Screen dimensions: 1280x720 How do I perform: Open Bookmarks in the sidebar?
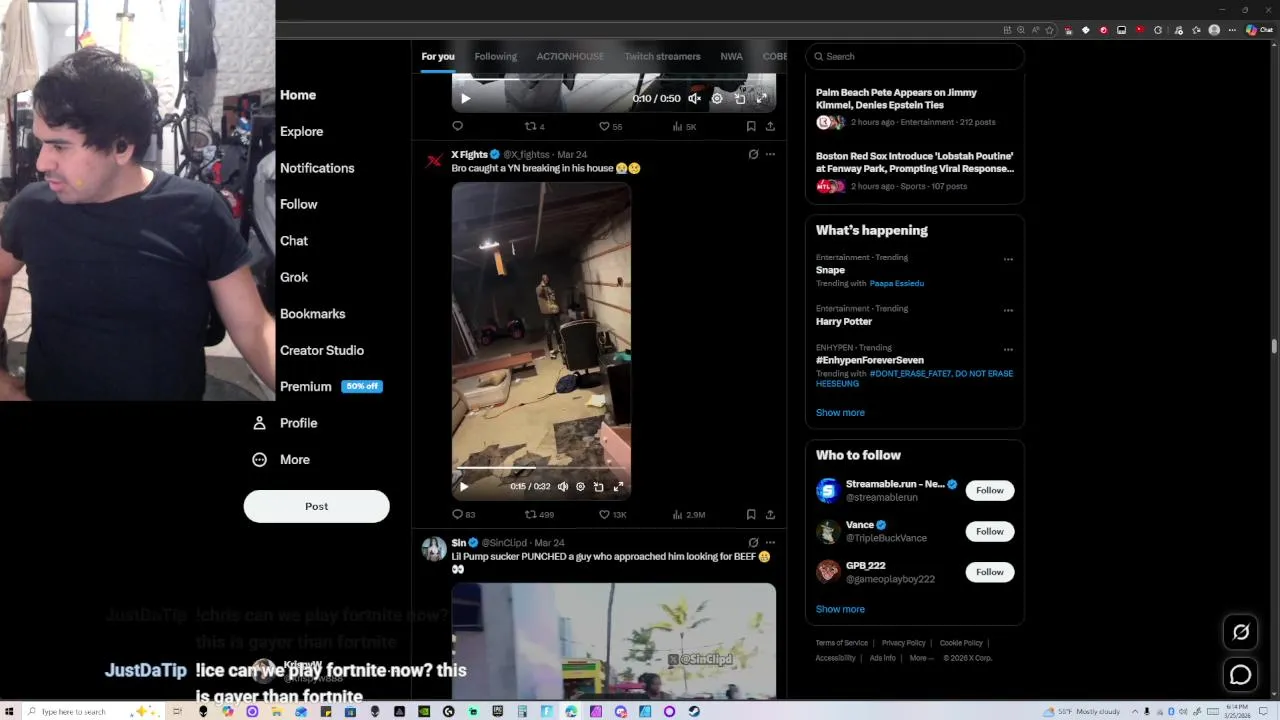coord(312,314)
